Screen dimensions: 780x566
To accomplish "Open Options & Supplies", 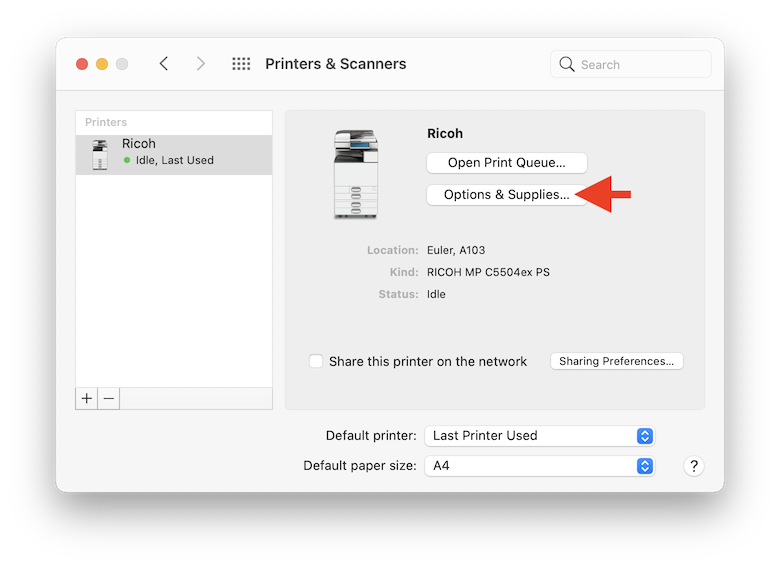I will tap(506, 195).
